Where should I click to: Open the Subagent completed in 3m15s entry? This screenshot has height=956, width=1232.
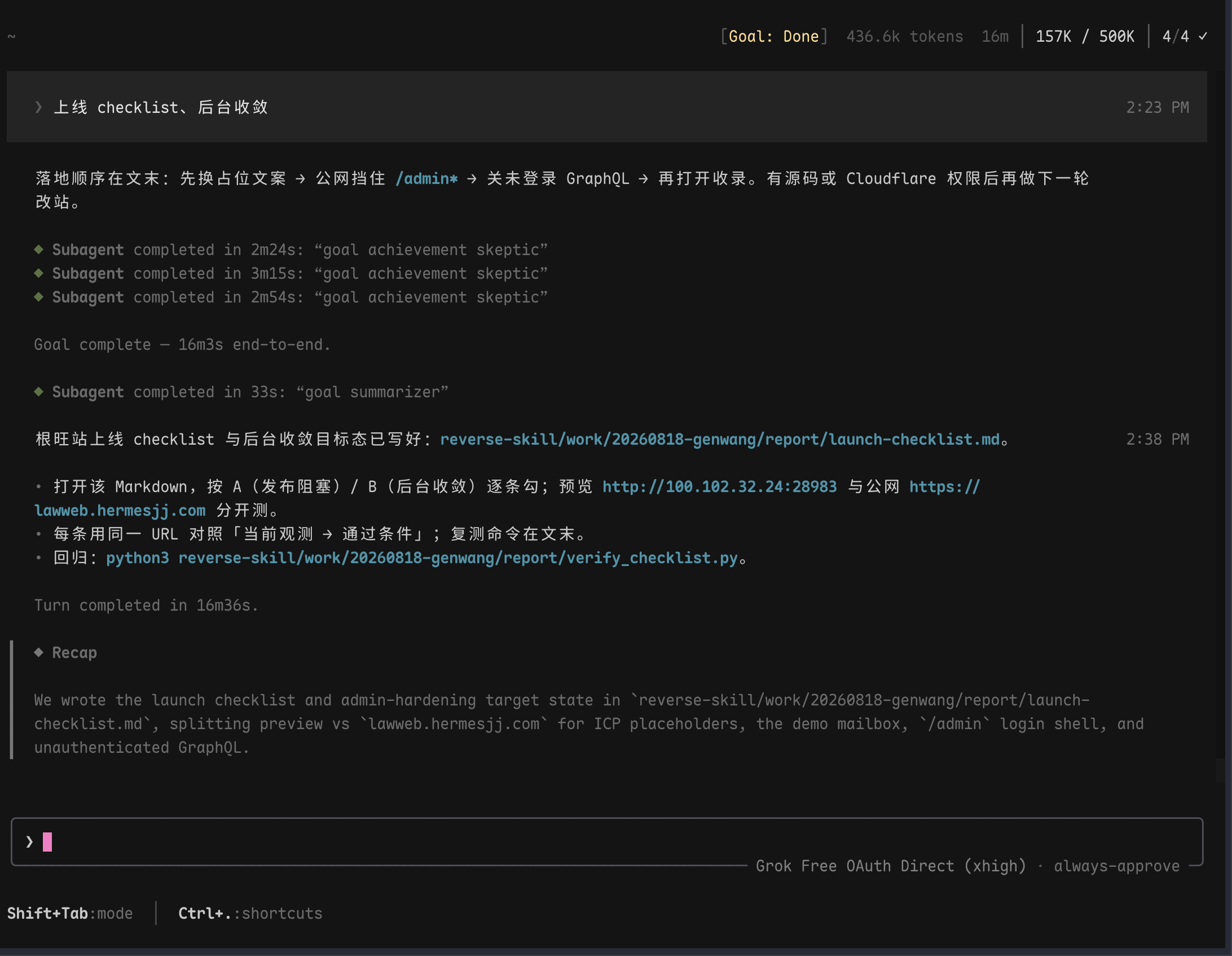point(300,273)
